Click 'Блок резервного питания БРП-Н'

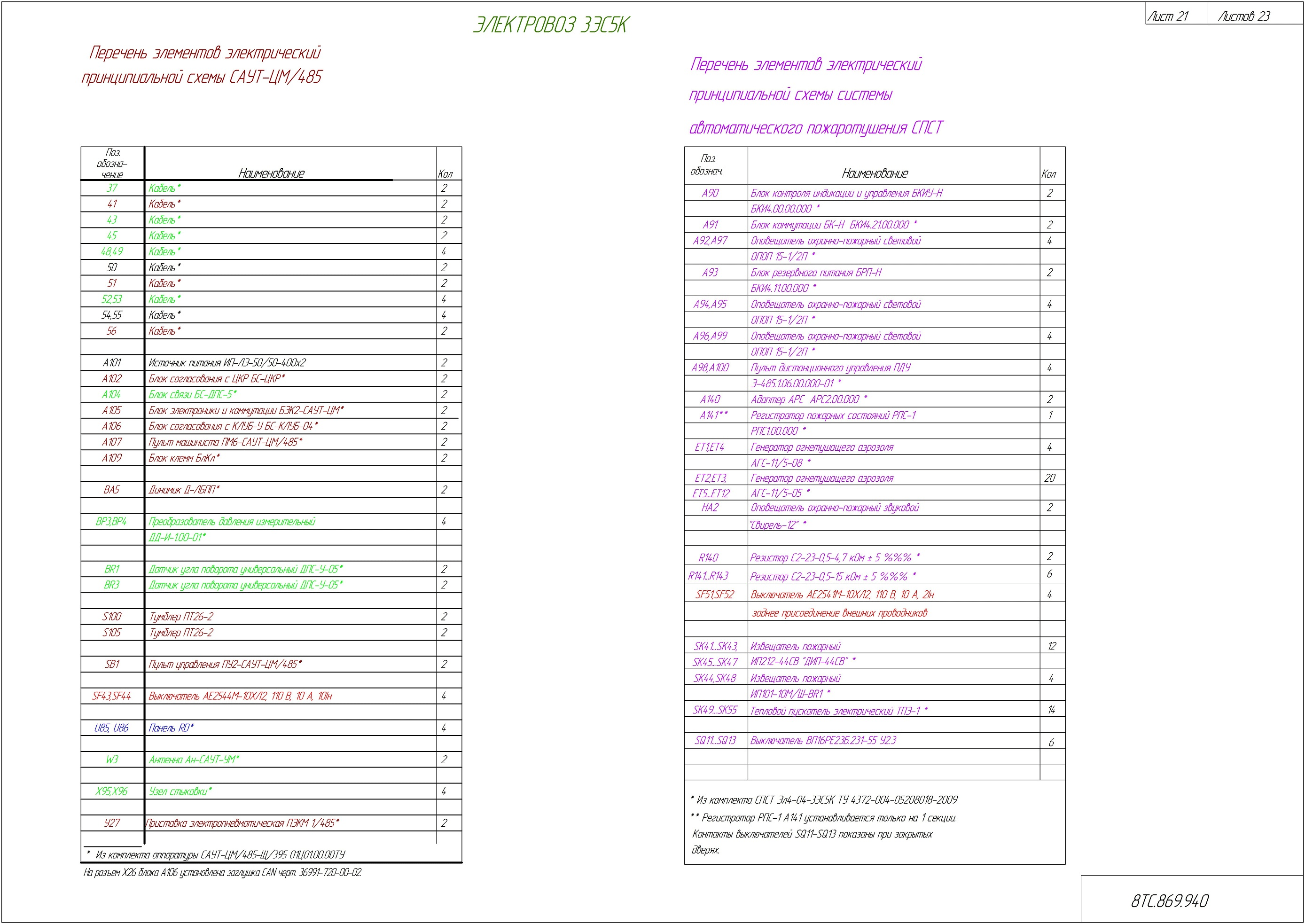pyautogui.click(x=816, y=273)
